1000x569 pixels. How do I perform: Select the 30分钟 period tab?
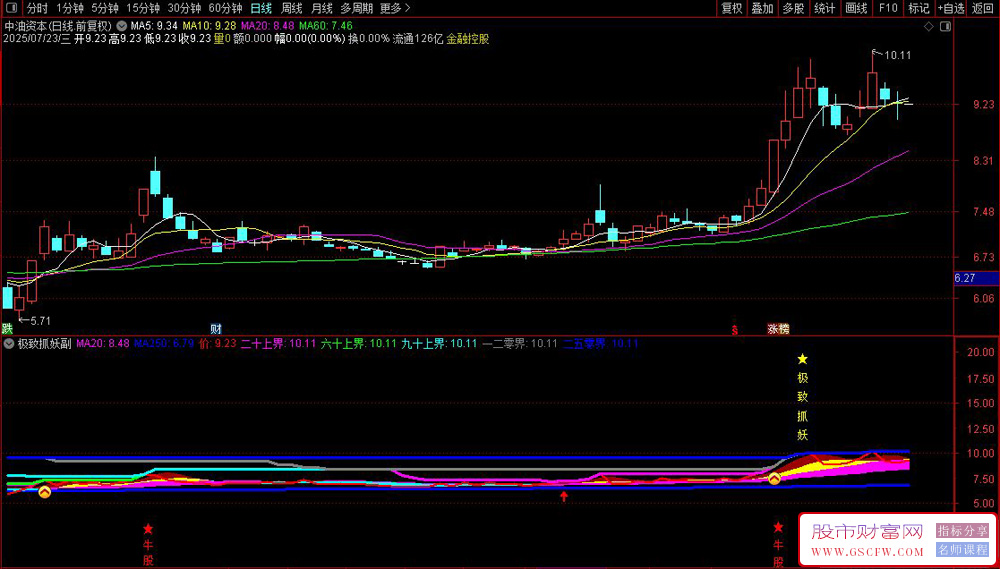(184, 9)
